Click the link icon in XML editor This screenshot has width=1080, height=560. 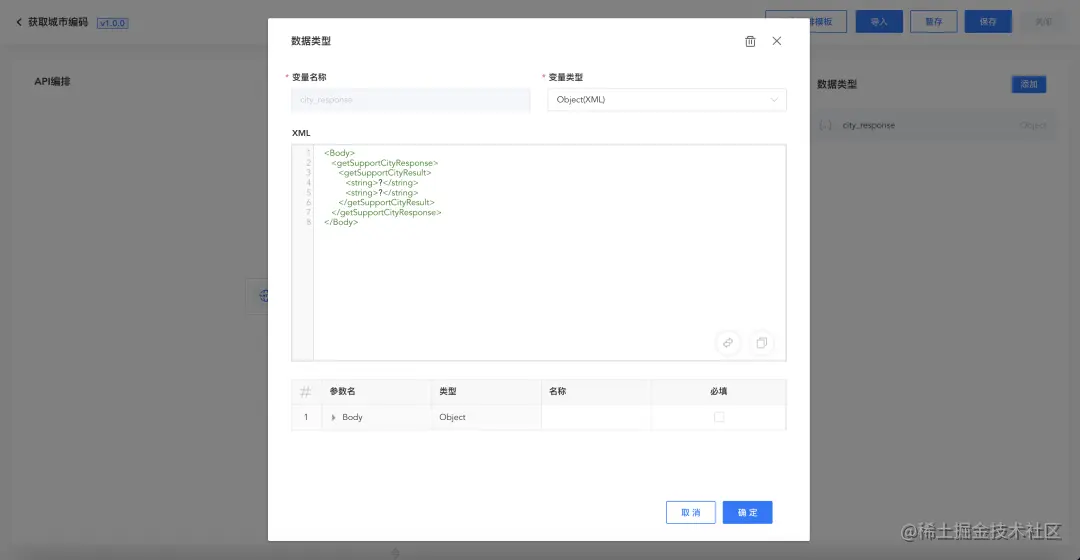727,343
